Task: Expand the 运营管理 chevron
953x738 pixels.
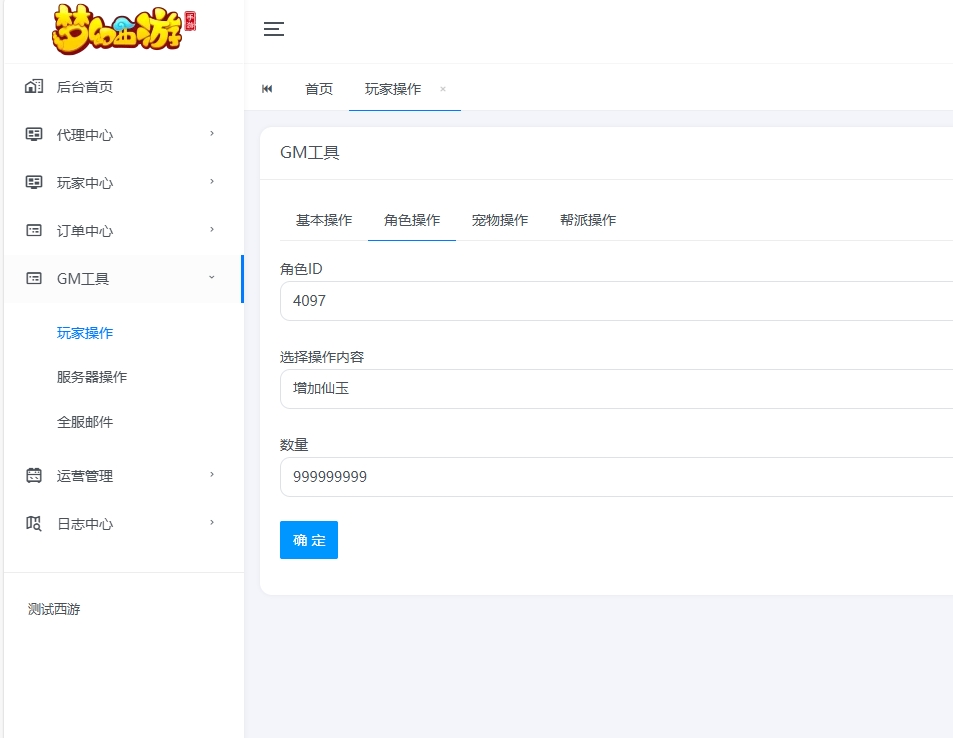Action: (212, 474)
